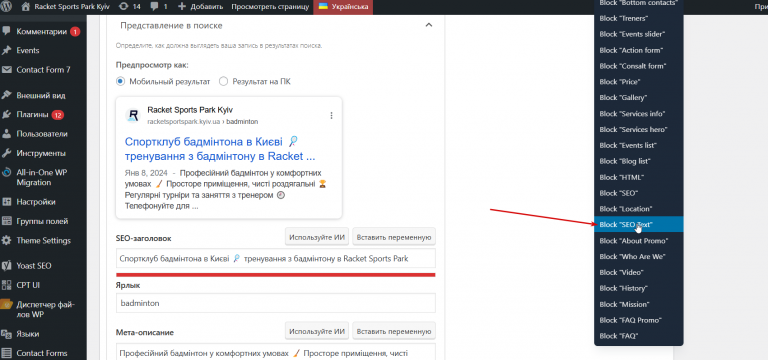Click the Theme Settings gear icon
Screen dimensions: 768x360
(7, 240)
